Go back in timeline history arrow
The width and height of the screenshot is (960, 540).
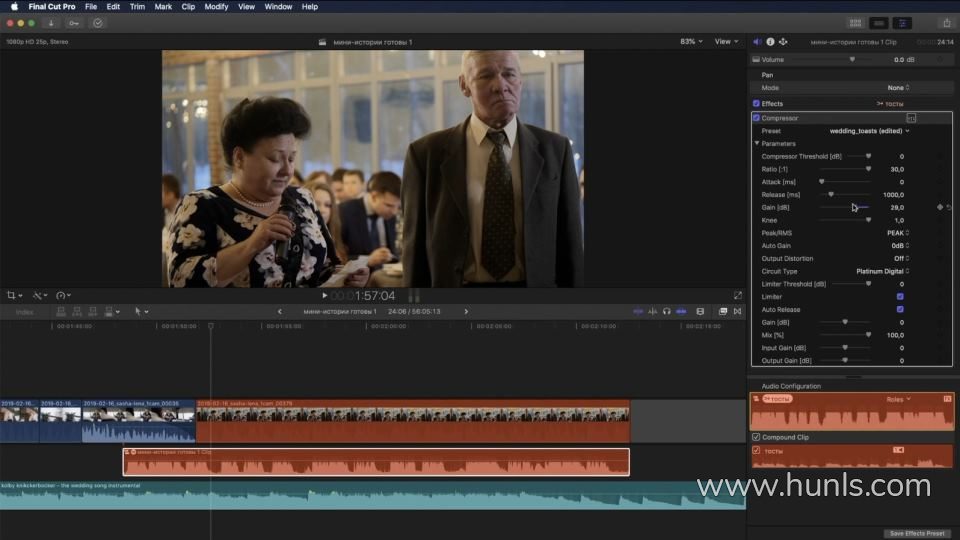[280, 312]
